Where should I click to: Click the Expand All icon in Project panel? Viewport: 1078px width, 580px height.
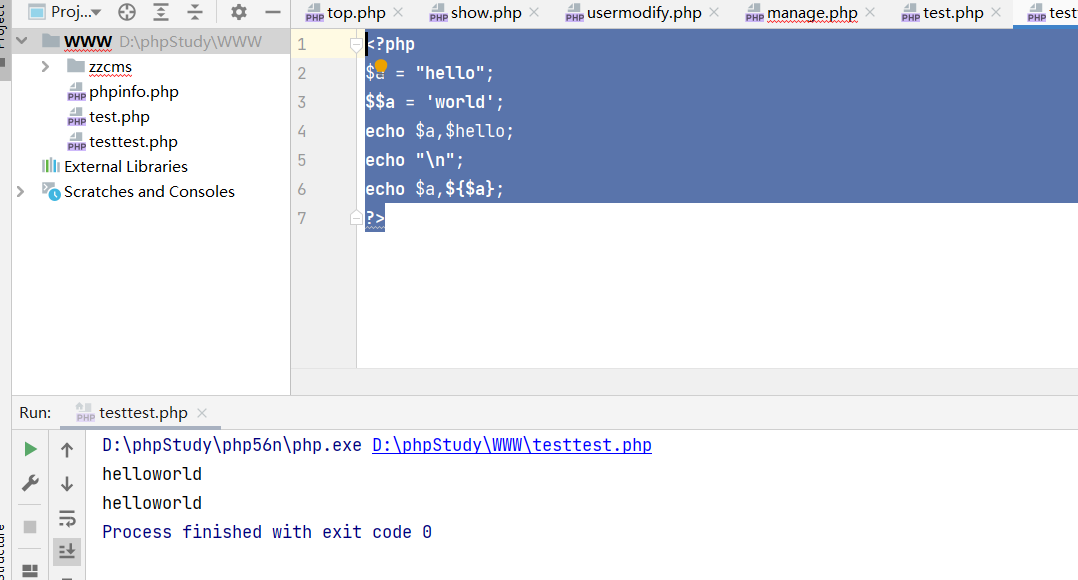point(161,12)
